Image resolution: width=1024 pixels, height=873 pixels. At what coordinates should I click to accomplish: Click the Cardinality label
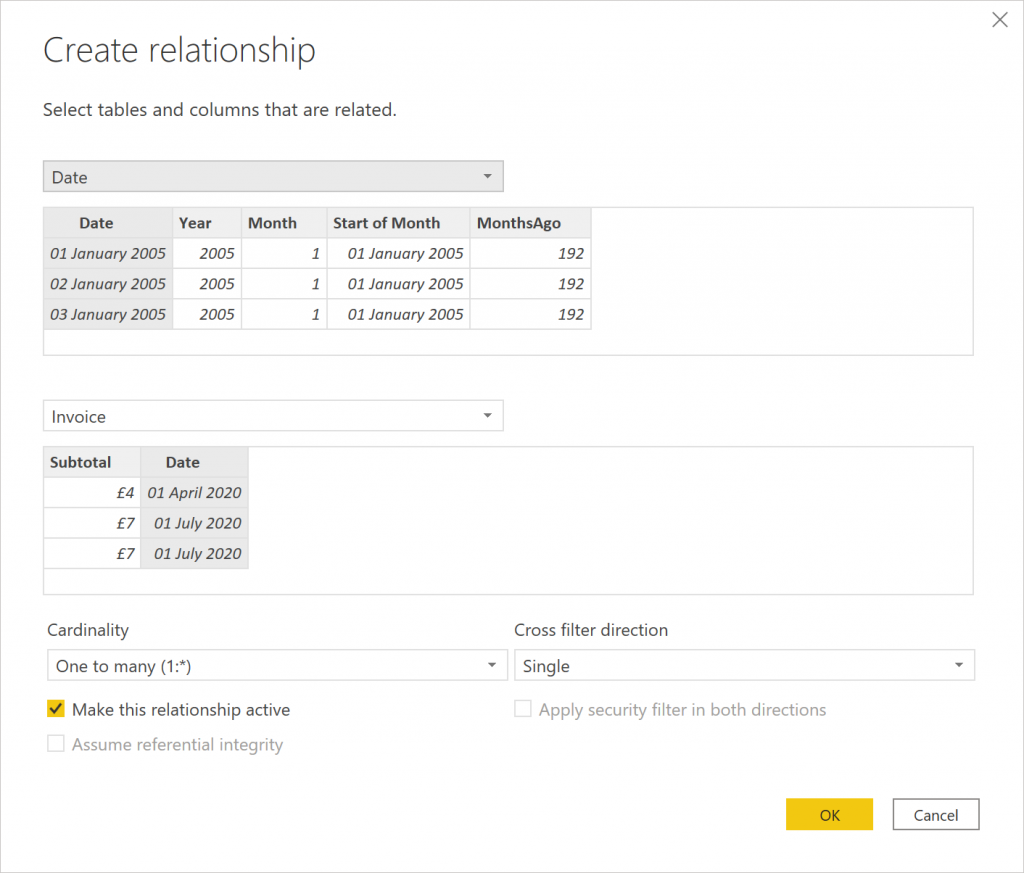pos(88,630)
